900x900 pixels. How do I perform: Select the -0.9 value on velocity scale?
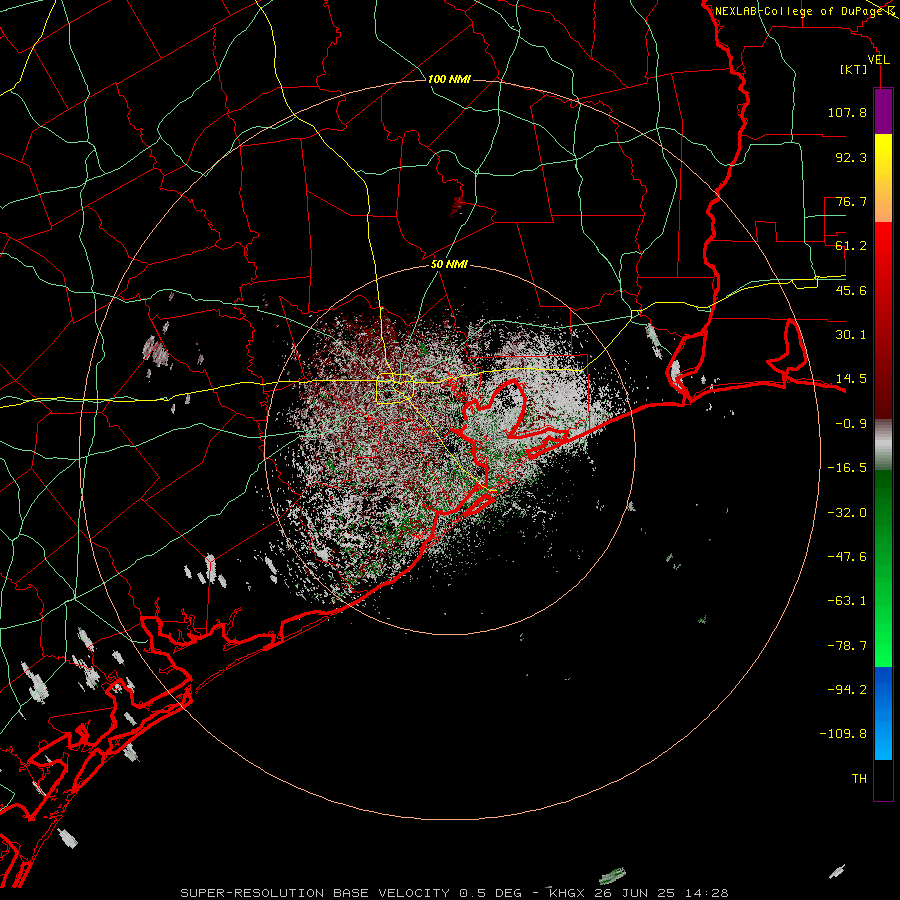point(851,424)
